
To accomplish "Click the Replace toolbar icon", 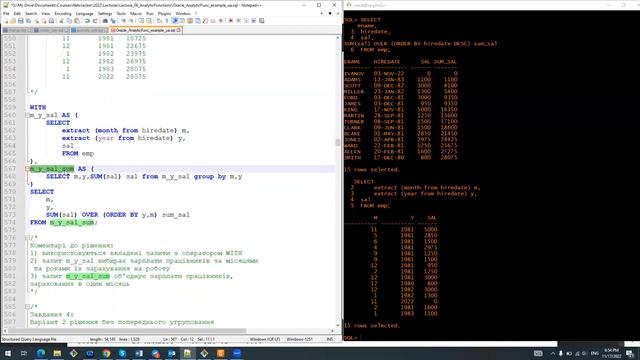I will coord(113,21).
